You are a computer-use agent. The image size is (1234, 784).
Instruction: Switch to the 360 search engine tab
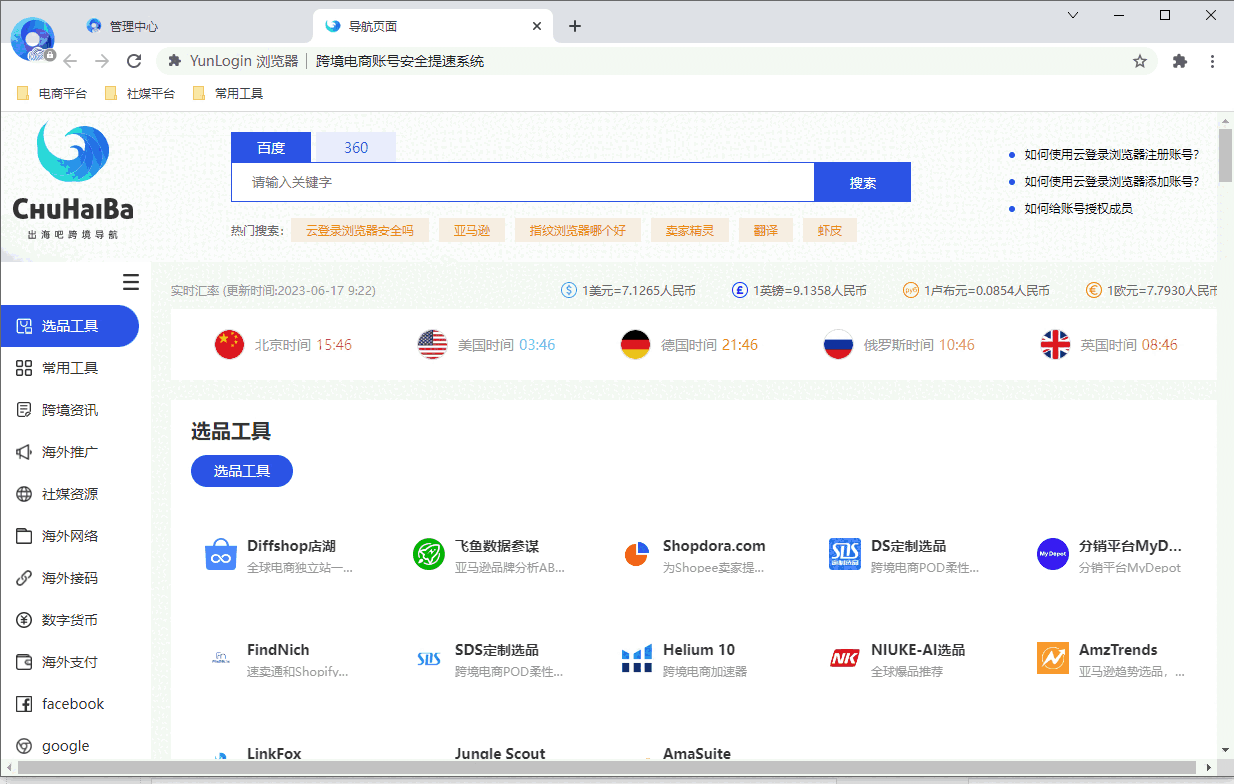click(354, 147)
